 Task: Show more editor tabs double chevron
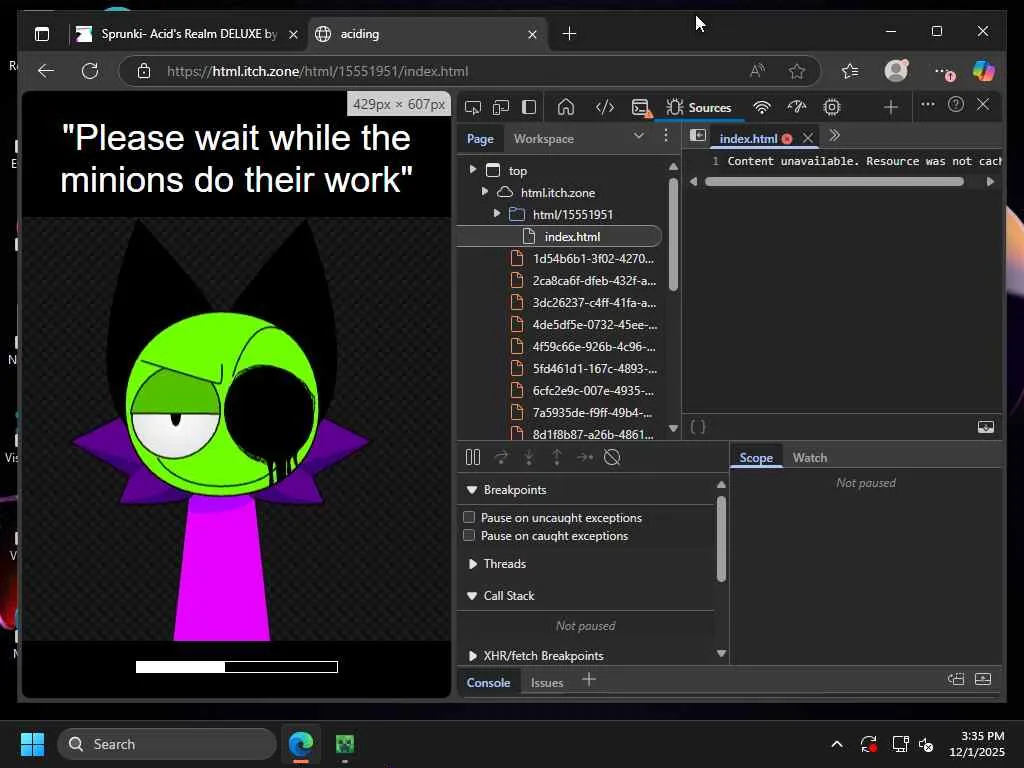(834, 135)
